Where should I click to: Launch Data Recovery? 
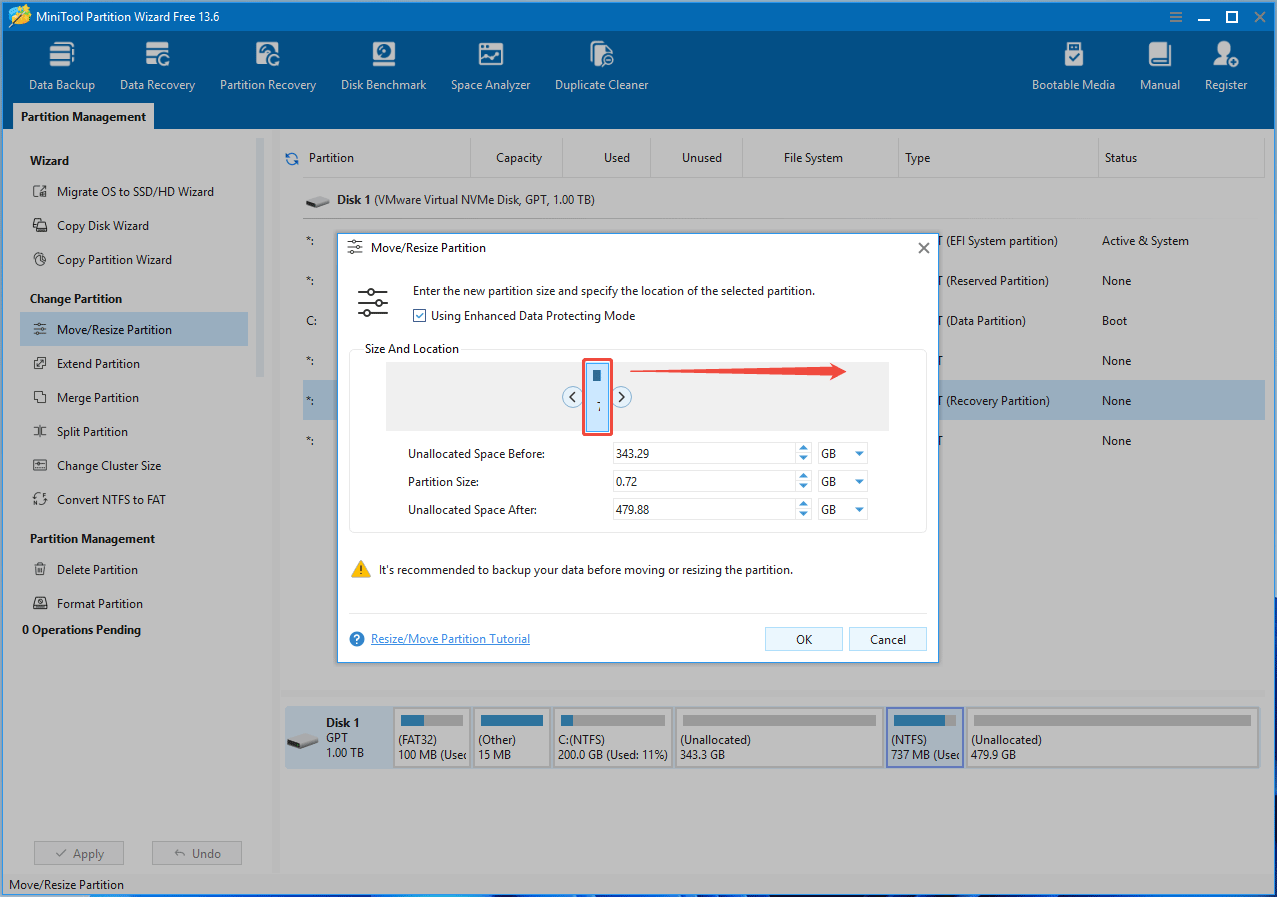pos(156,63)
